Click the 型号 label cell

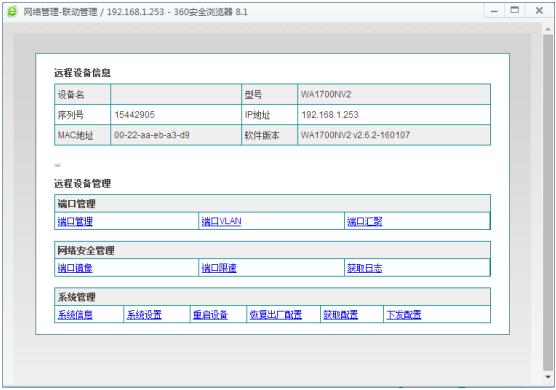pos(269,94)
